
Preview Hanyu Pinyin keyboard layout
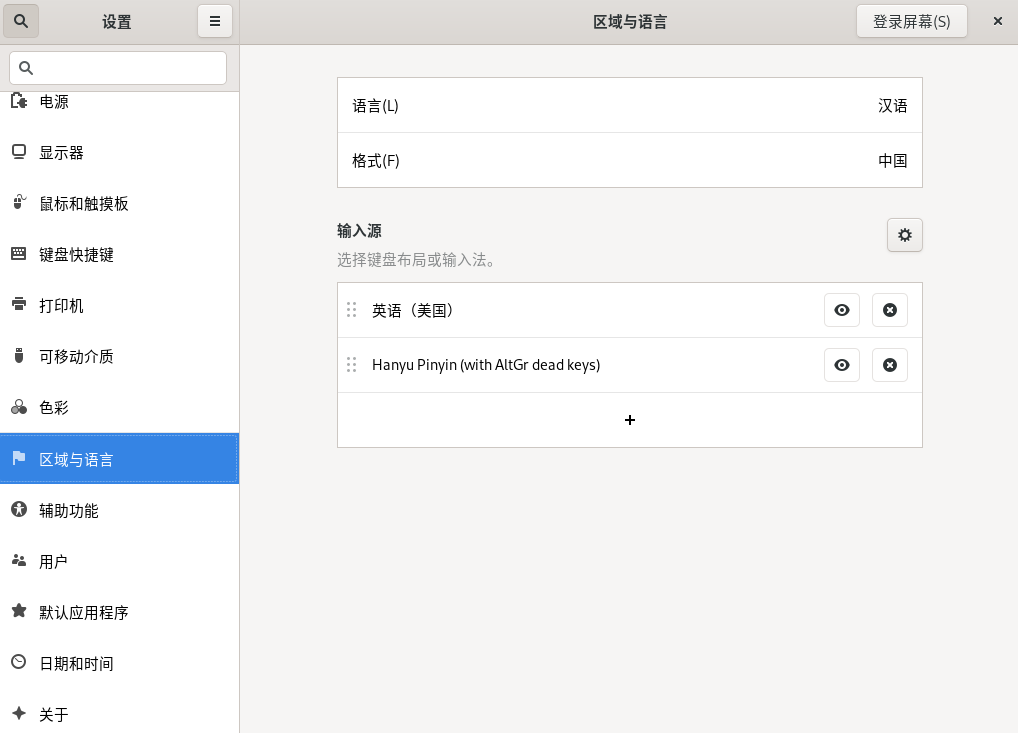click(842, 365)
